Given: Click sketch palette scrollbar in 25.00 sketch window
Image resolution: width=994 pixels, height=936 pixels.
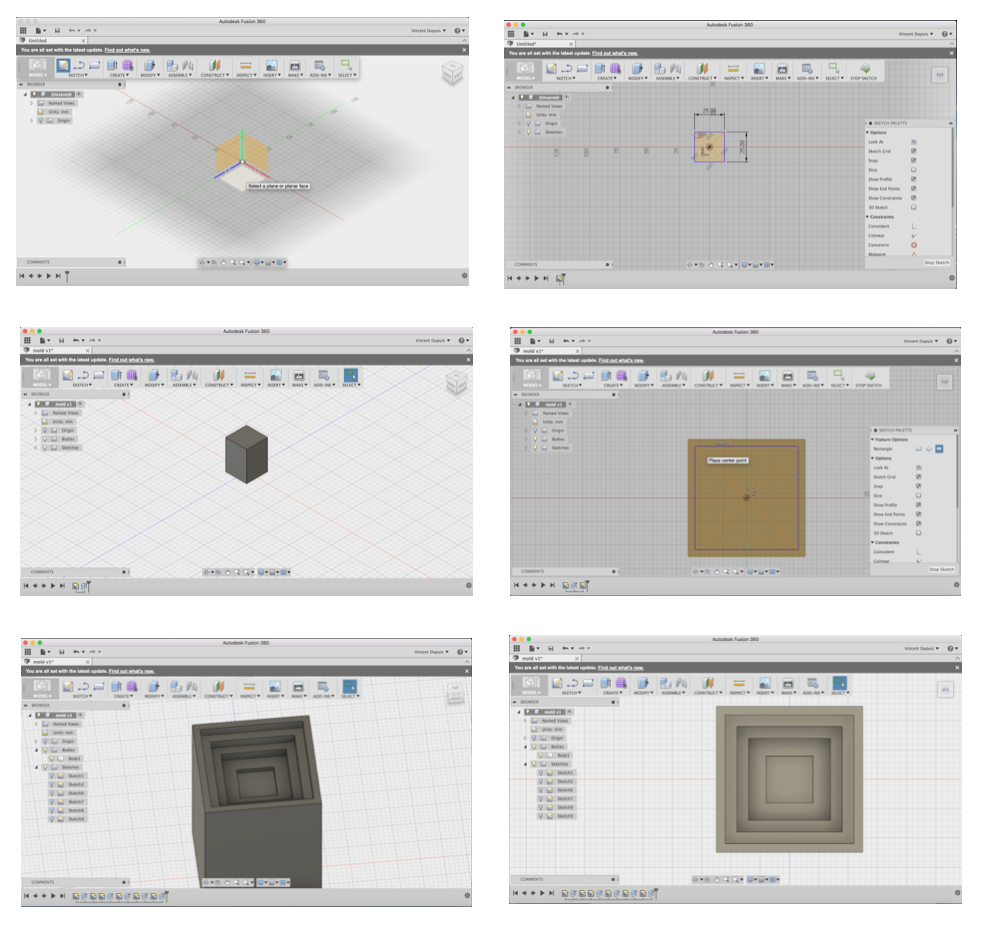Looking at the screenshot, I should pos(952,168).
